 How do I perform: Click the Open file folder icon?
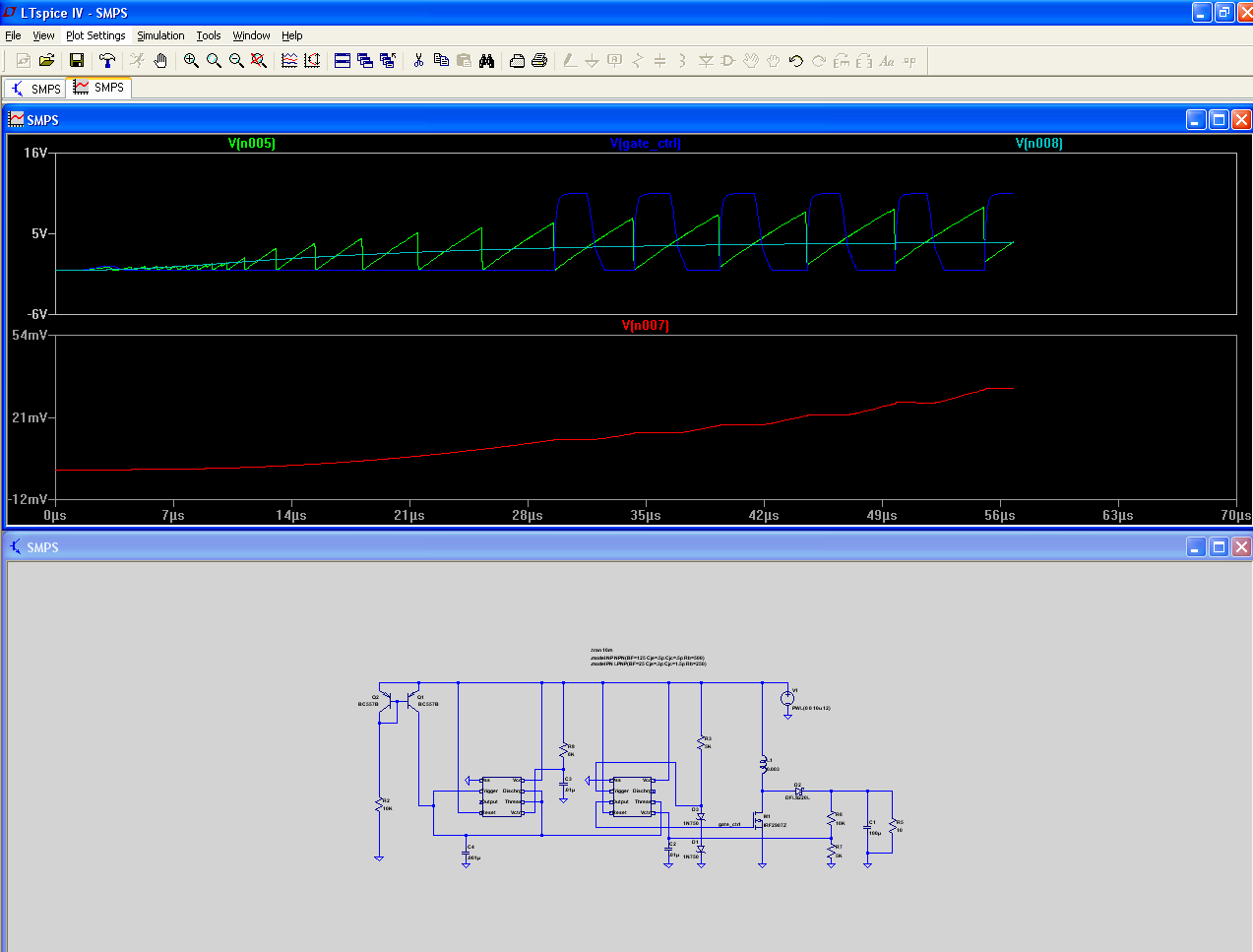pyautogui.click(x=46, y=61)
